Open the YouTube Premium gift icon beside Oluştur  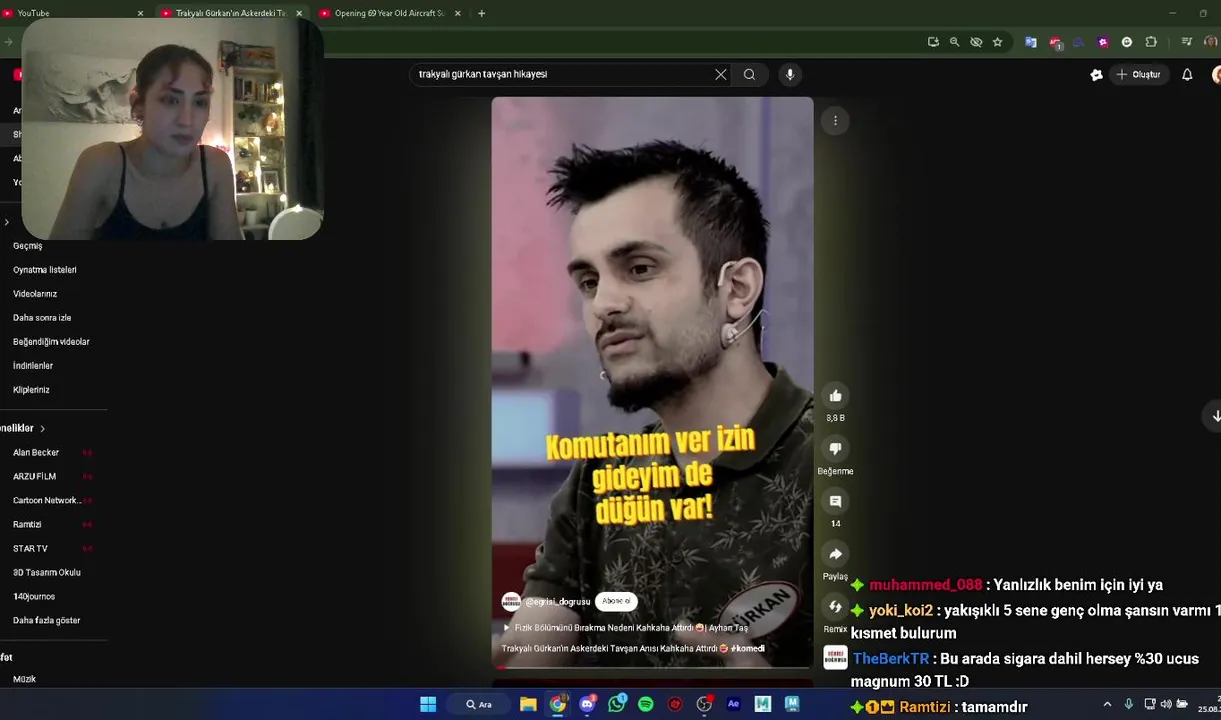click(x=1096, y=75)
